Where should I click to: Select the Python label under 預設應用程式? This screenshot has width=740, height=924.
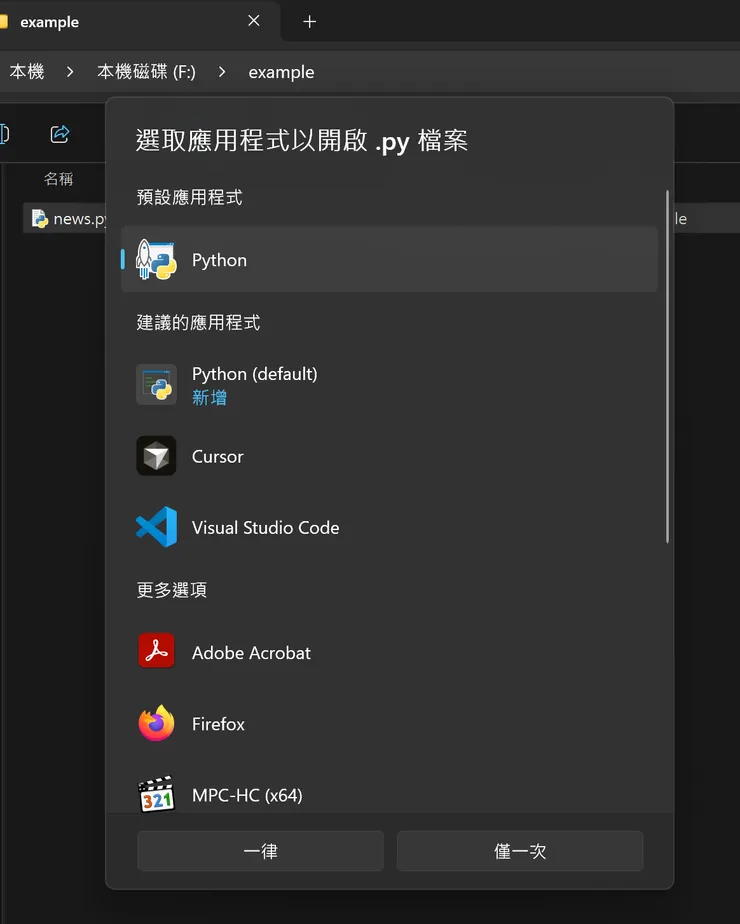[219, 260]
